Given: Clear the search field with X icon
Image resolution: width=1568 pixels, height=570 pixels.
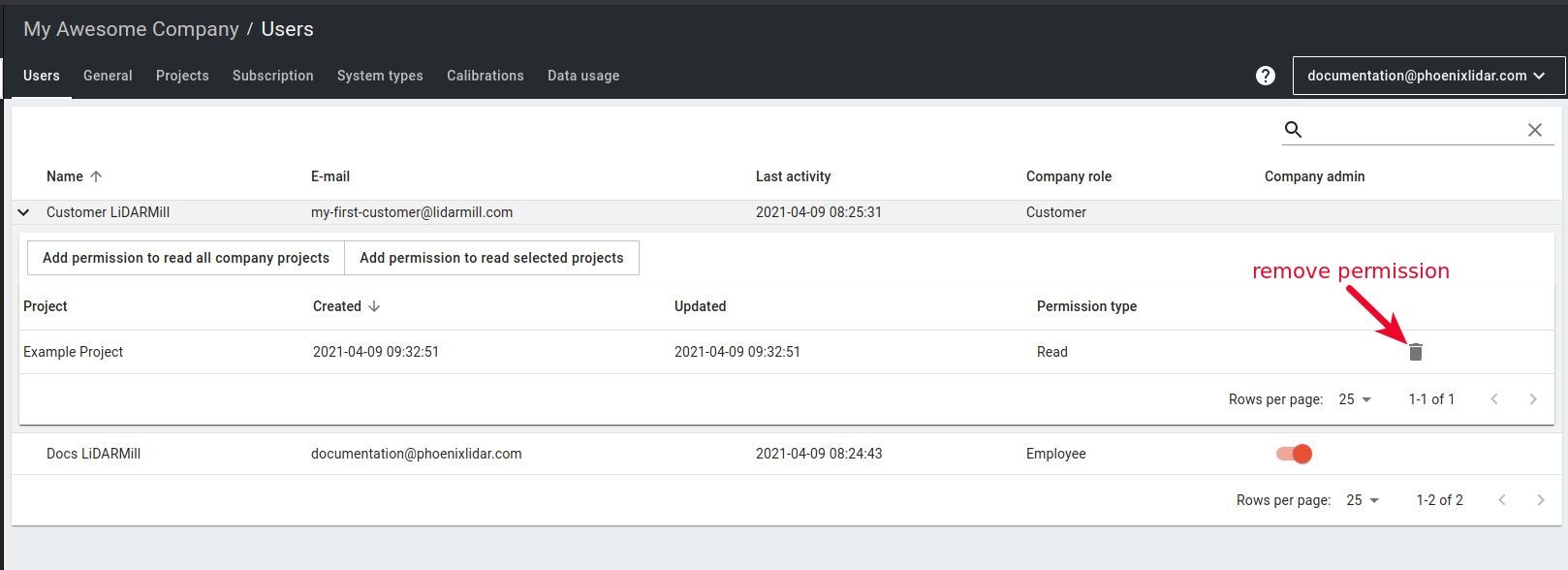Looking at the screenshot, I should (x=1534, y=130).
